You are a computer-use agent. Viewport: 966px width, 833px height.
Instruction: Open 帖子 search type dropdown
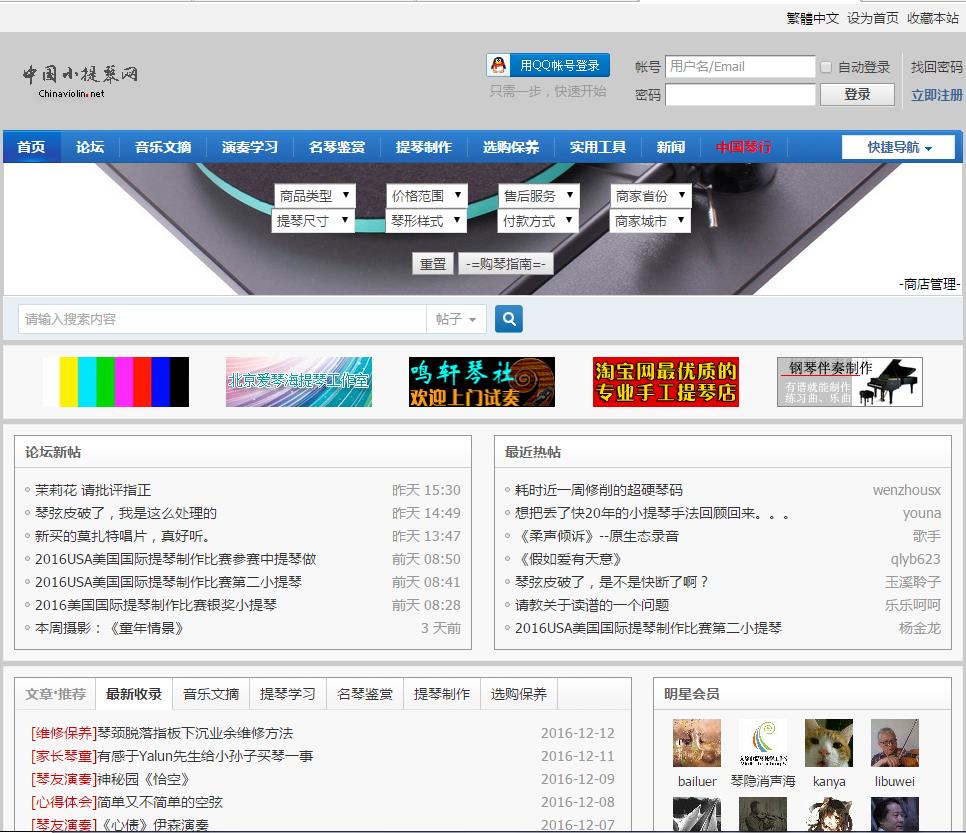[456, 319]
